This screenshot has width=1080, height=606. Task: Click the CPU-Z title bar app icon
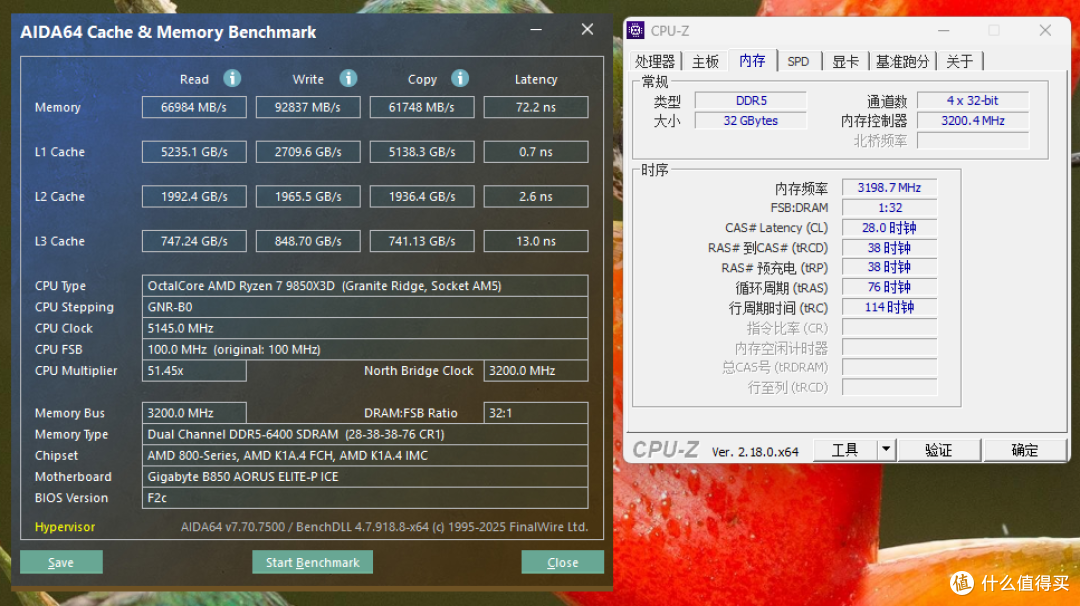(x=635, y=30)
